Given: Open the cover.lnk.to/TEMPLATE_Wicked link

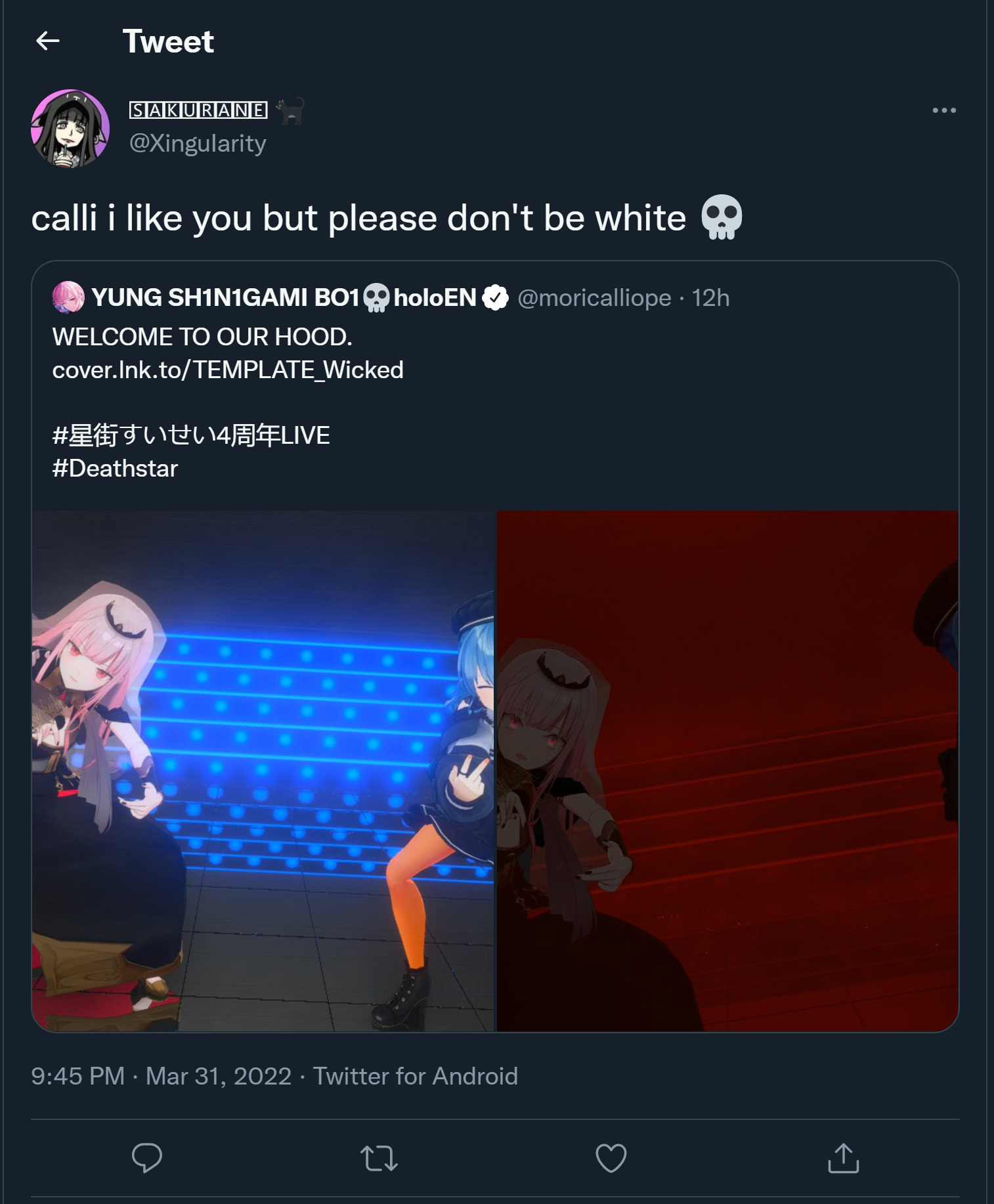Looking at the screenshot, I should (228, 370).
